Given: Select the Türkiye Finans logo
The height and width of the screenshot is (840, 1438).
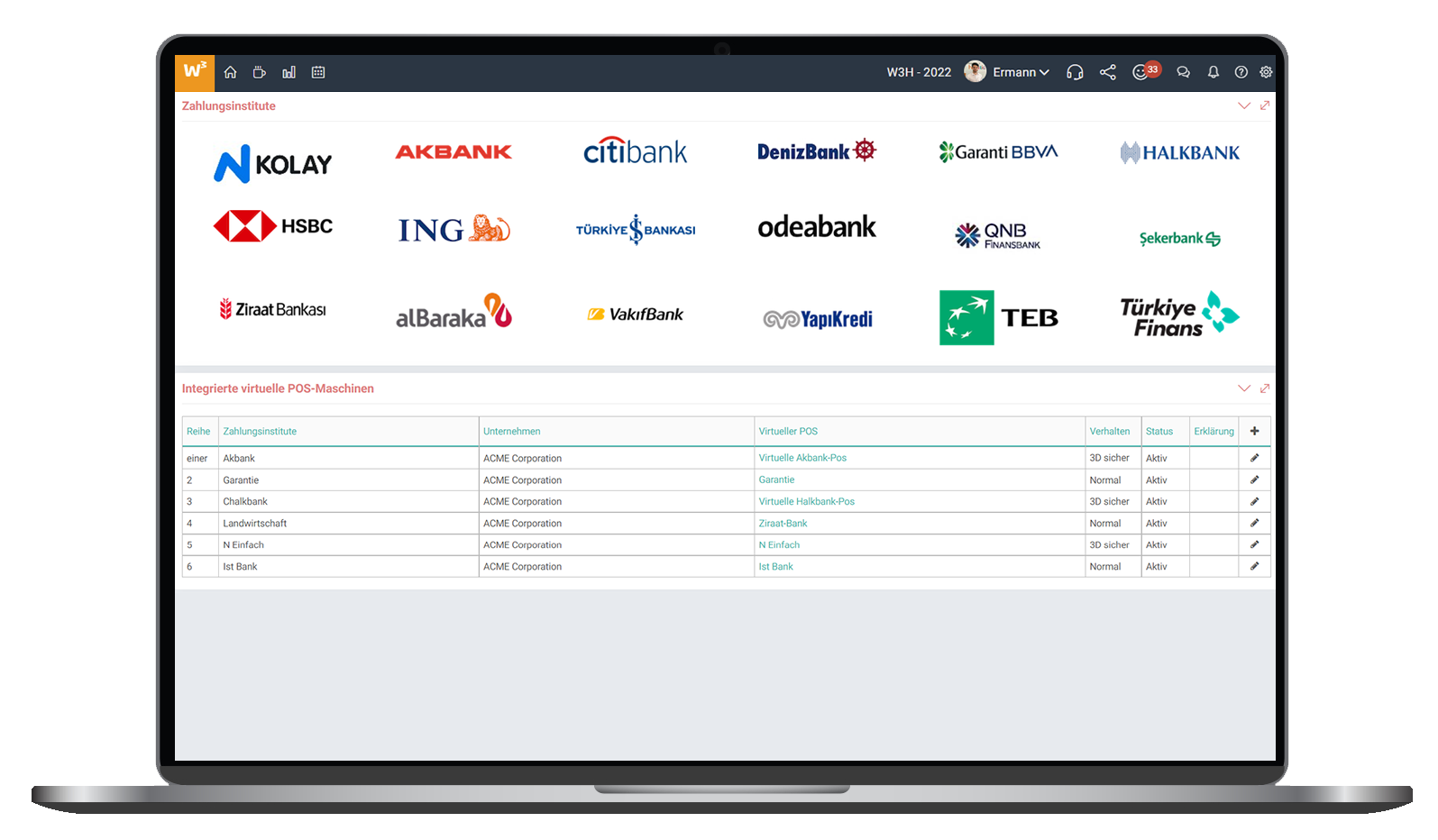Looking at the screenshot, I should pos(1180,315).
